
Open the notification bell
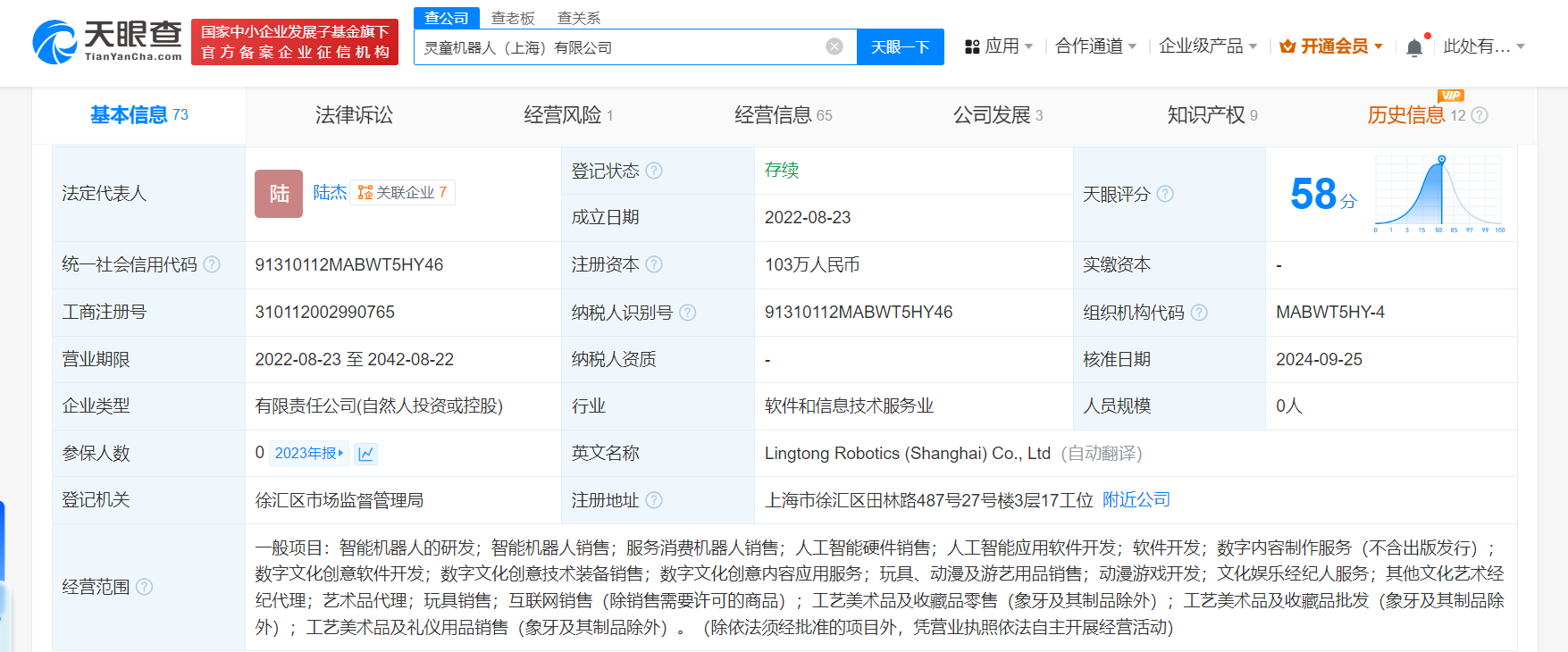pyautogui.click(x=1414, y=47)
